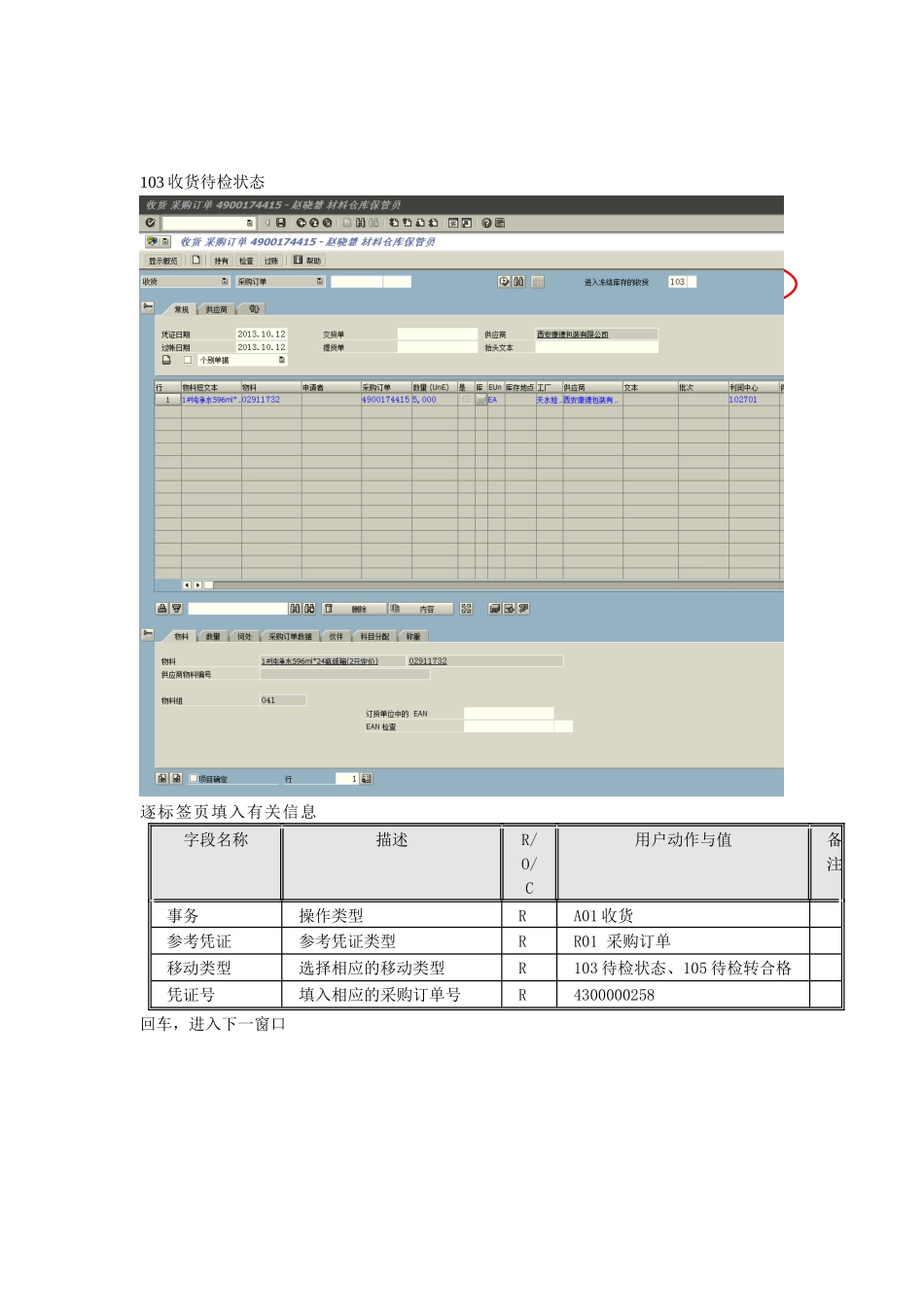
Task: Click the grid select icon right of 内容
Action: point(467,609)
